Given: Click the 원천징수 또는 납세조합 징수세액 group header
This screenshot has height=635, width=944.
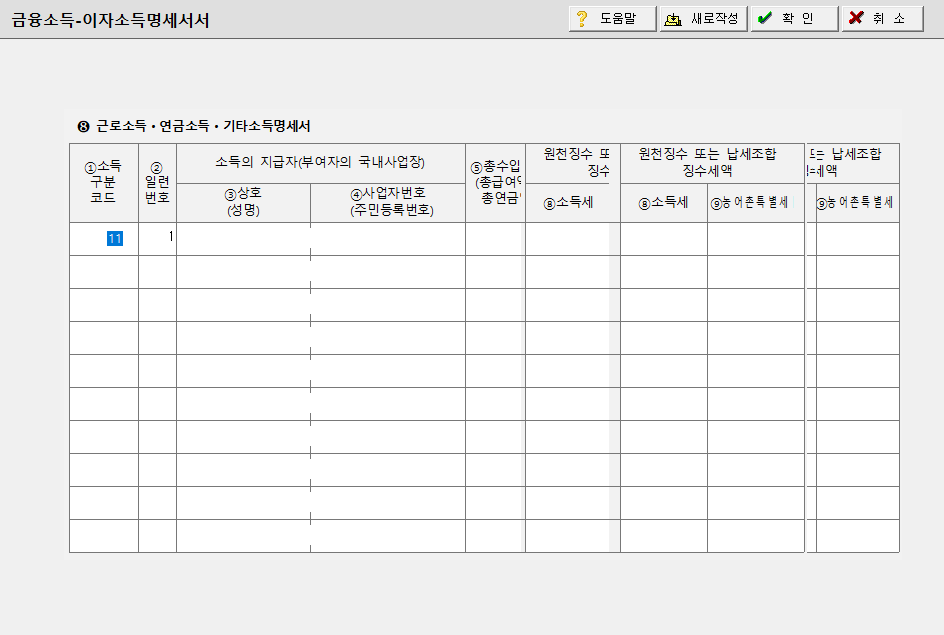Looking at the screenshot, I should coord(712,163).
